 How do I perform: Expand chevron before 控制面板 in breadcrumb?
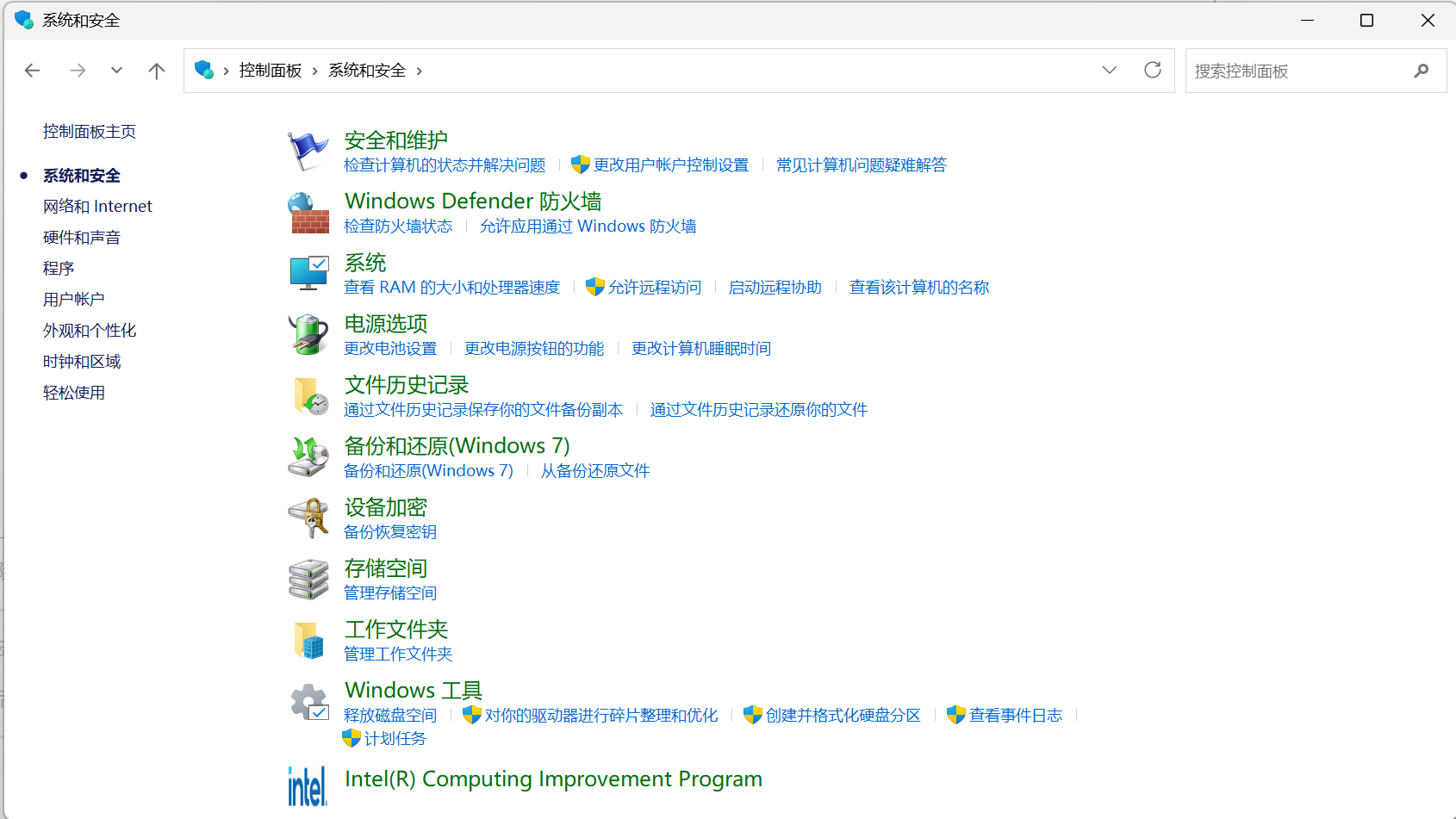(226, 71)
